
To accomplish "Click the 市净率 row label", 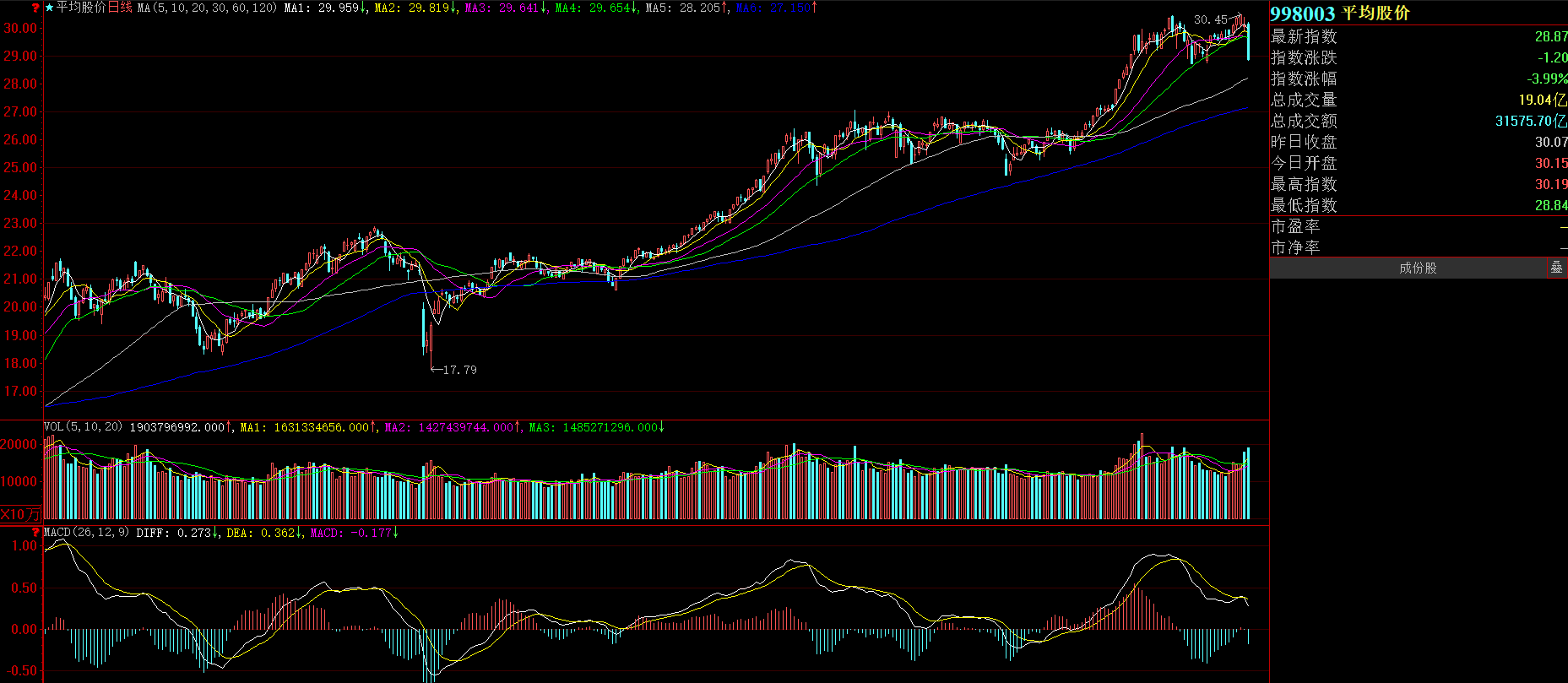I will pyautogui.click(x=1295, y=247).
